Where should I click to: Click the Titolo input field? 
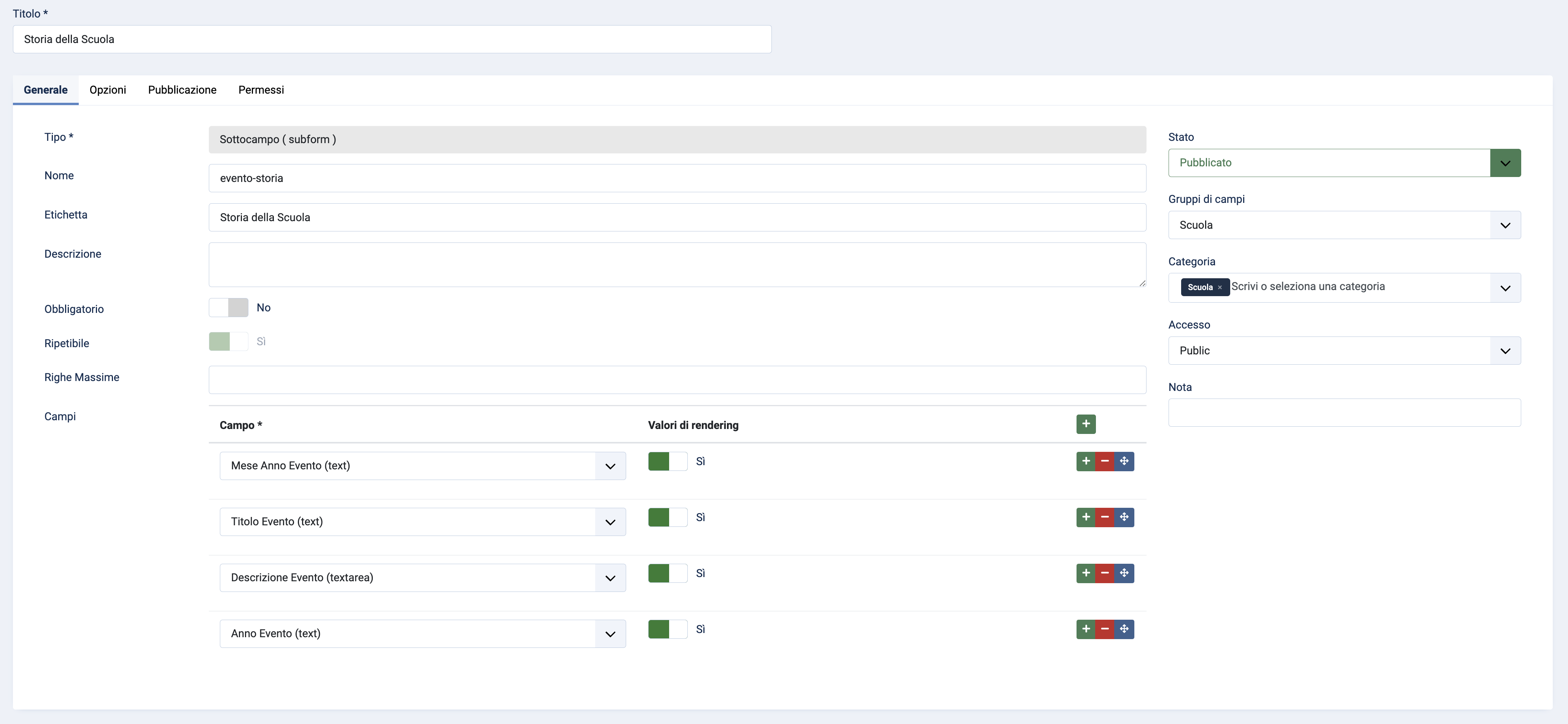click(x=392, y=39)
